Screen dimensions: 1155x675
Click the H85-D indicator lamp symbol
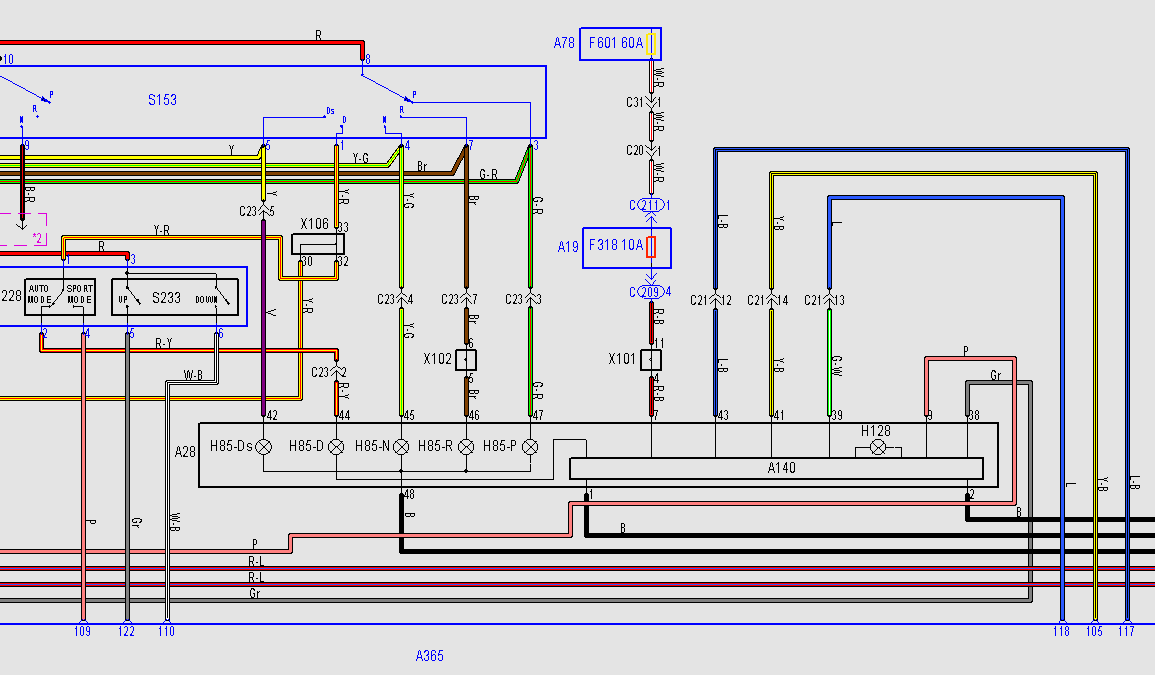tap(337, 446)
